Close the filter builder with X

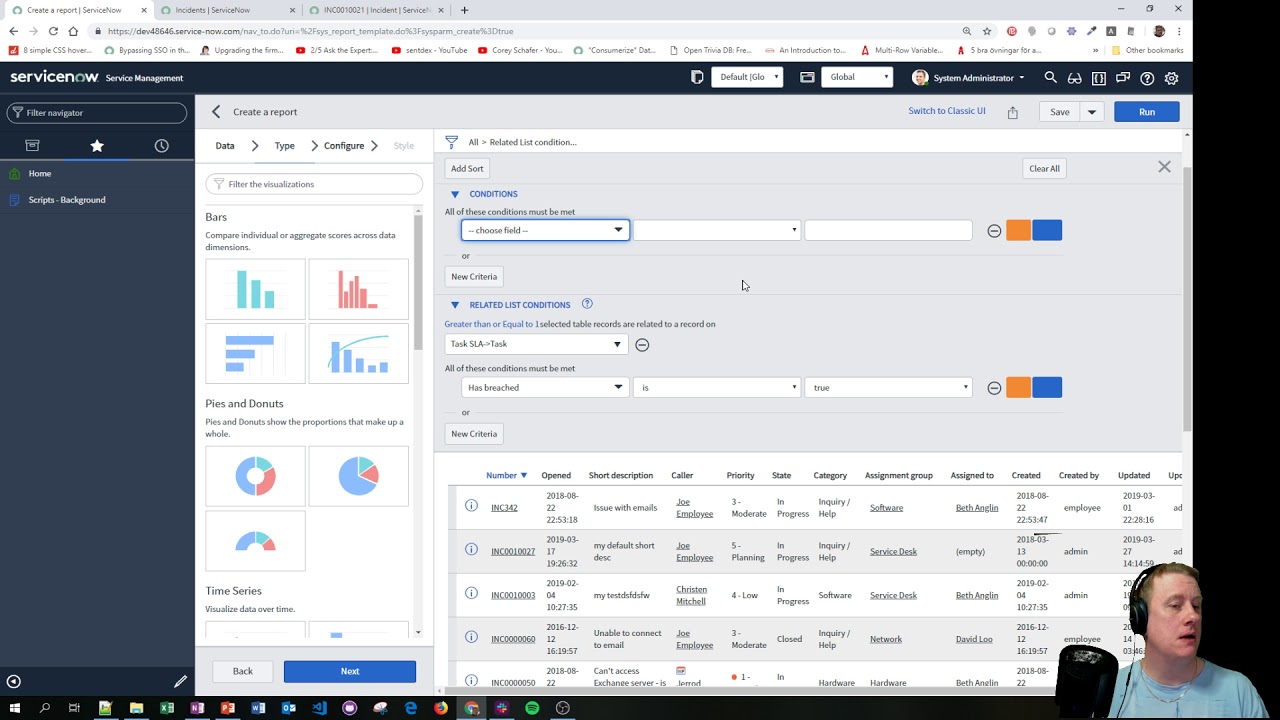[x=1164, y=167]
